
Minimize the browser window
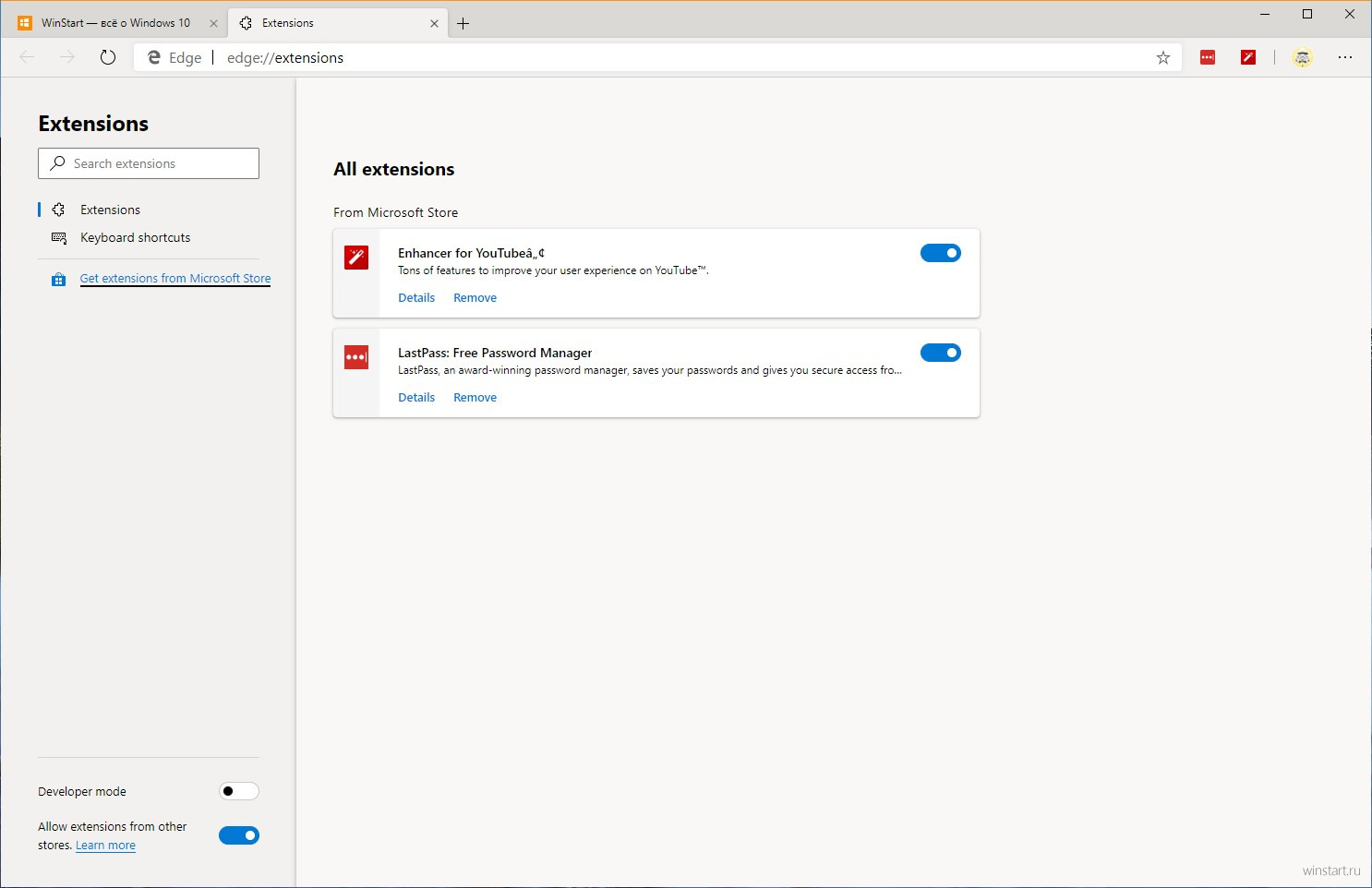(x=1265, y=14)
